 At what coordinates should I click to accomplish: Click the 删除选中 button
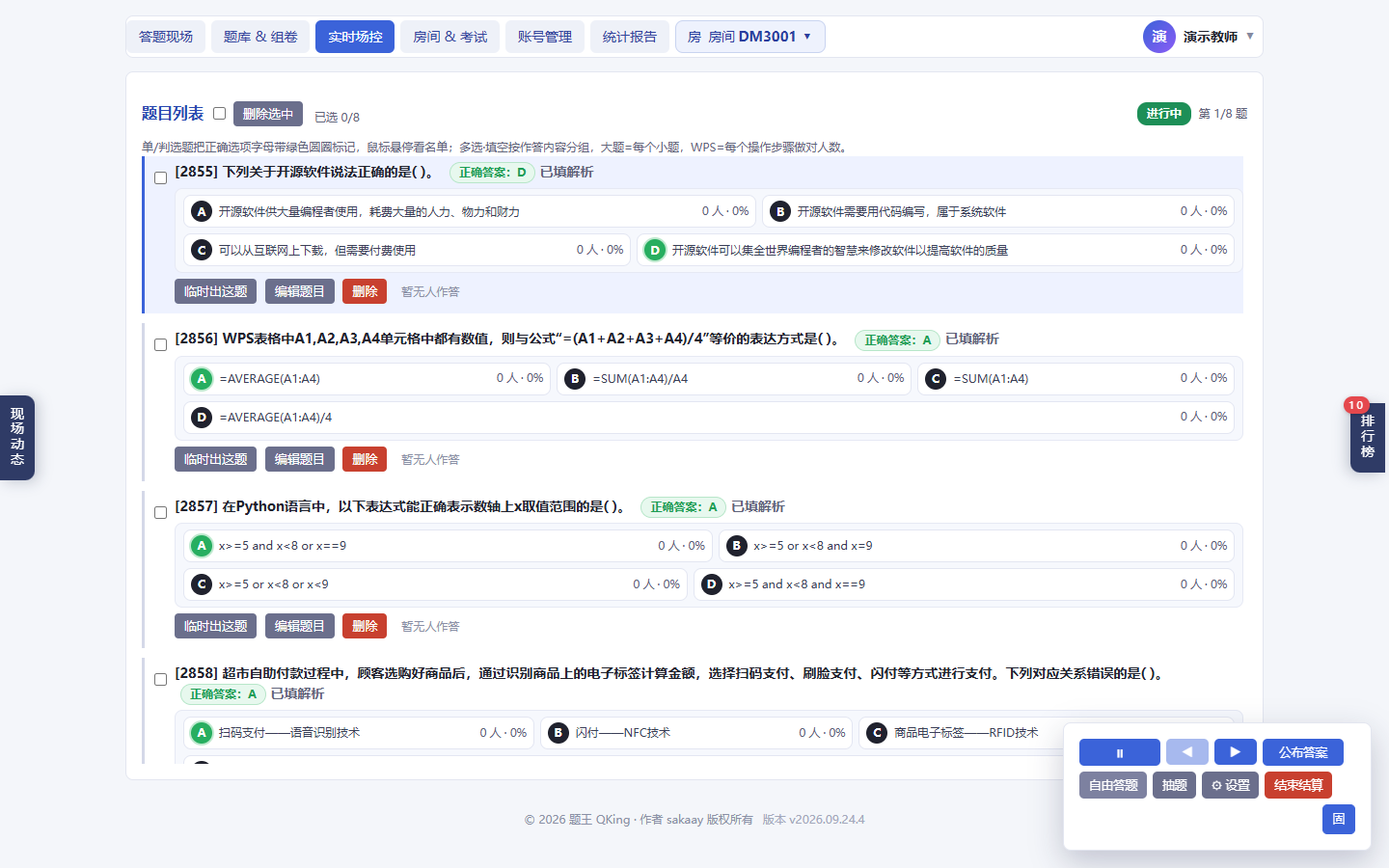pos(268,114)
